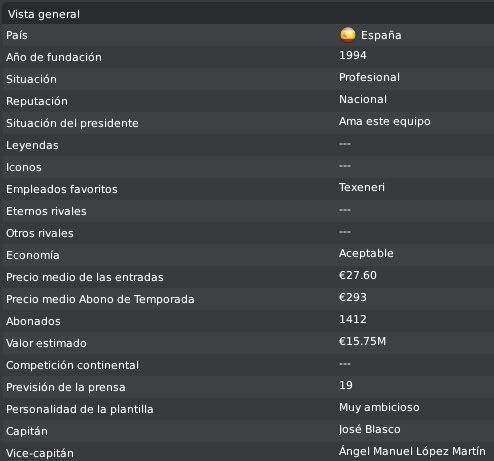Click the Leyendas row label

tap(32, 145)
